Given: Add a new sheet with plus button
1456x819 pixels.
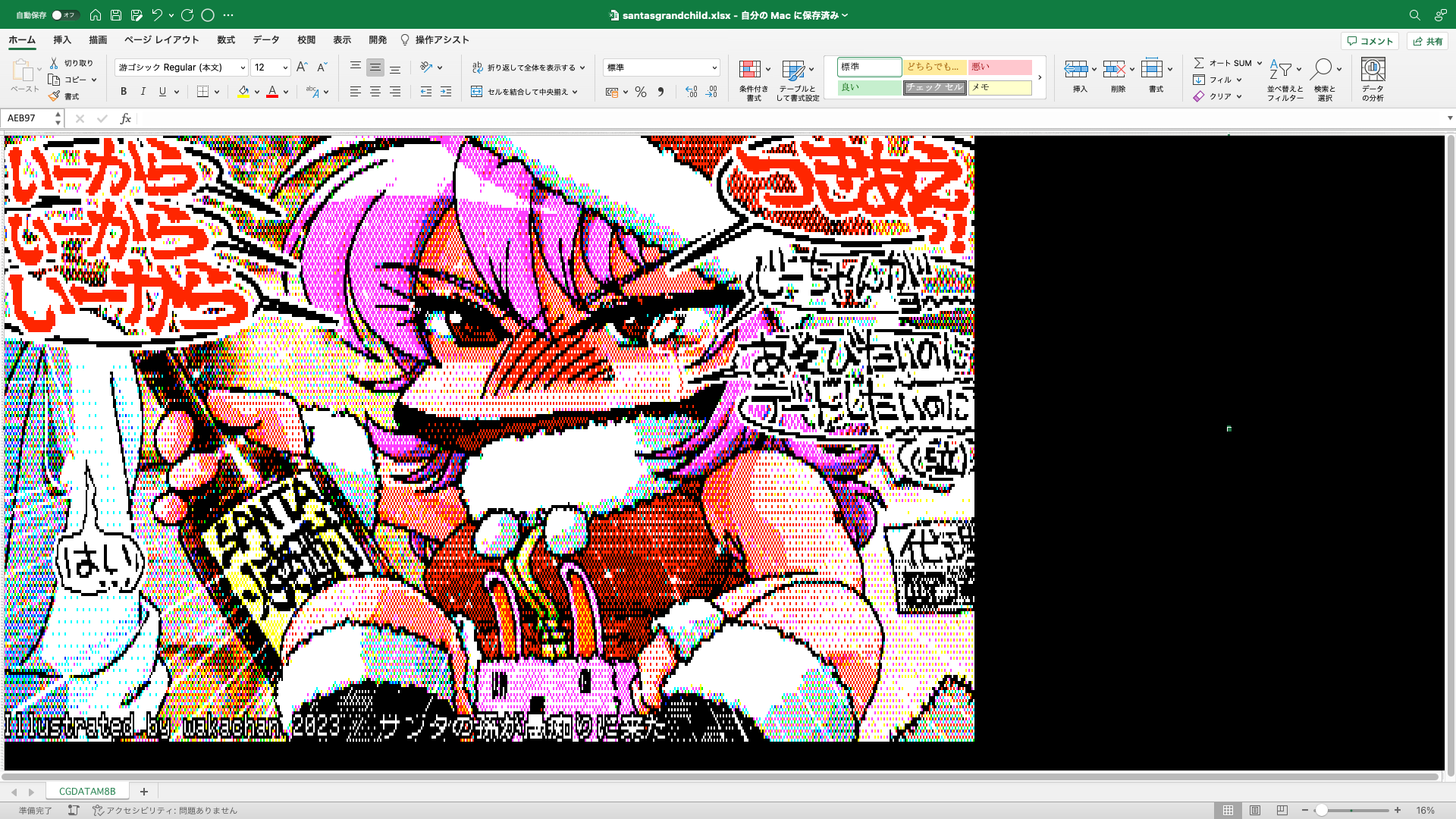Looking at the screenshot, I should click(x=143, y=791).
